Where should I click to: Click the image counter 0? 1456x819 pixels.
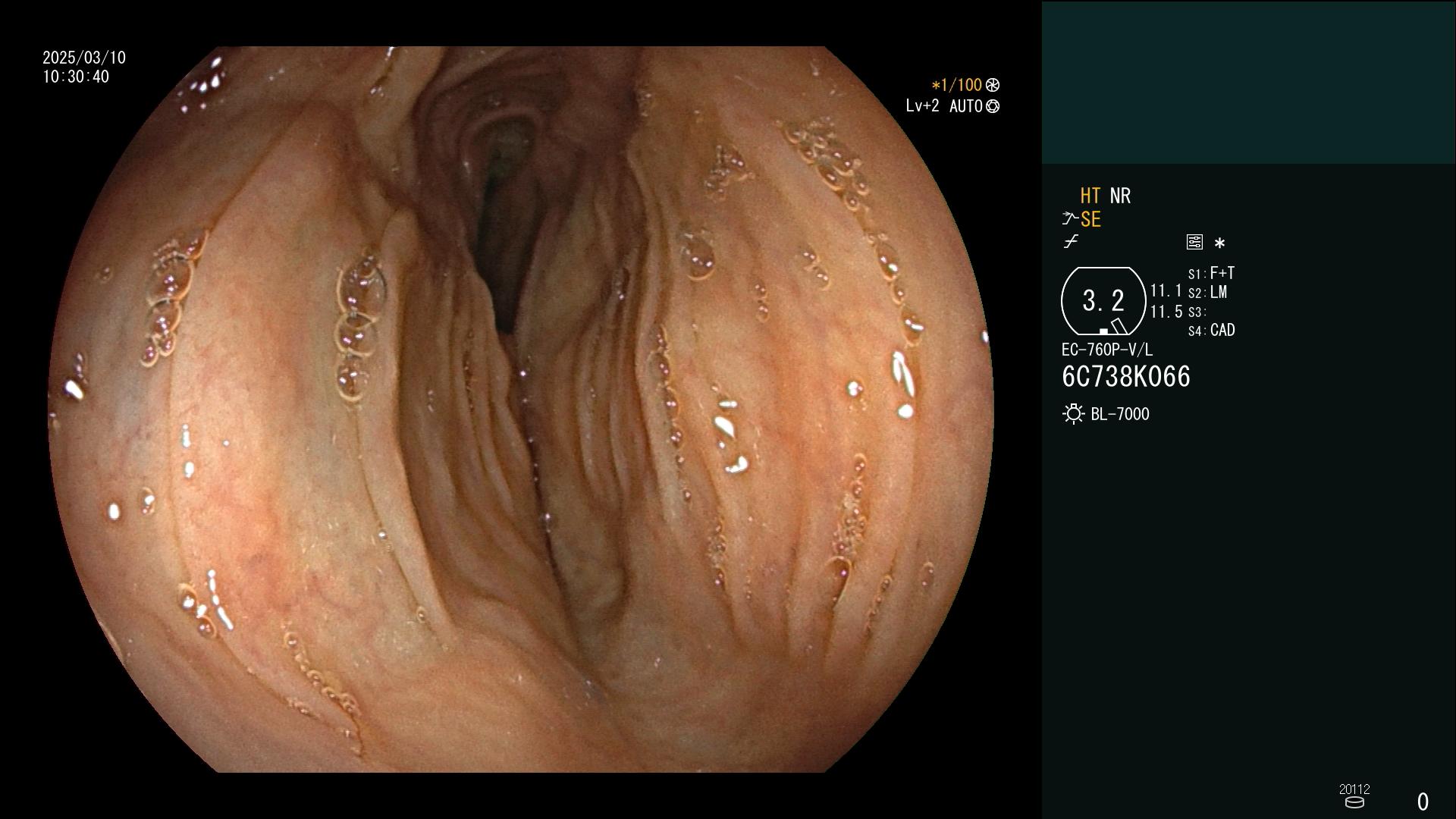(1423, 802)
